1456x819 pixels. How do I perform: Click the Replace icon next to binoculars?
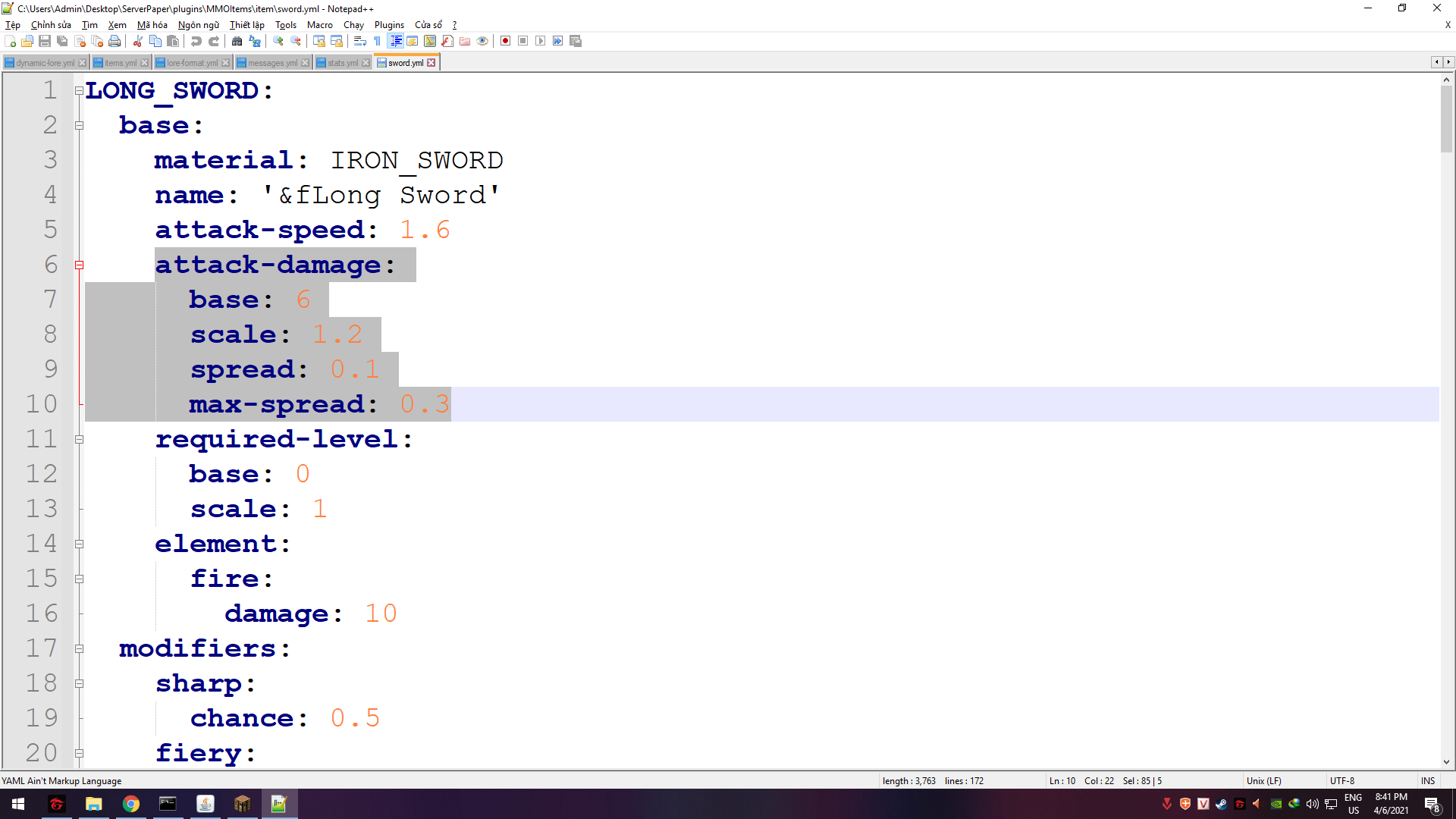(x=255, y=41)
